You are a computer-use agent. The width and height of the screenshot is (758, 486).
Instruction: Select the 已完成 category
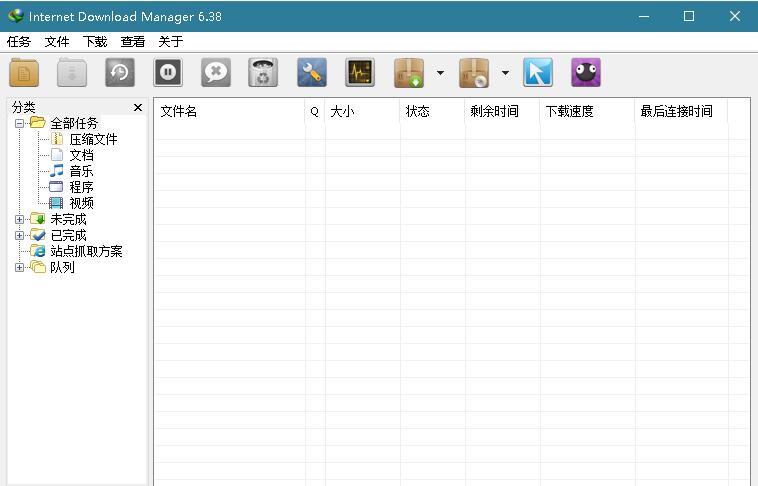click(x=68, y=236)
